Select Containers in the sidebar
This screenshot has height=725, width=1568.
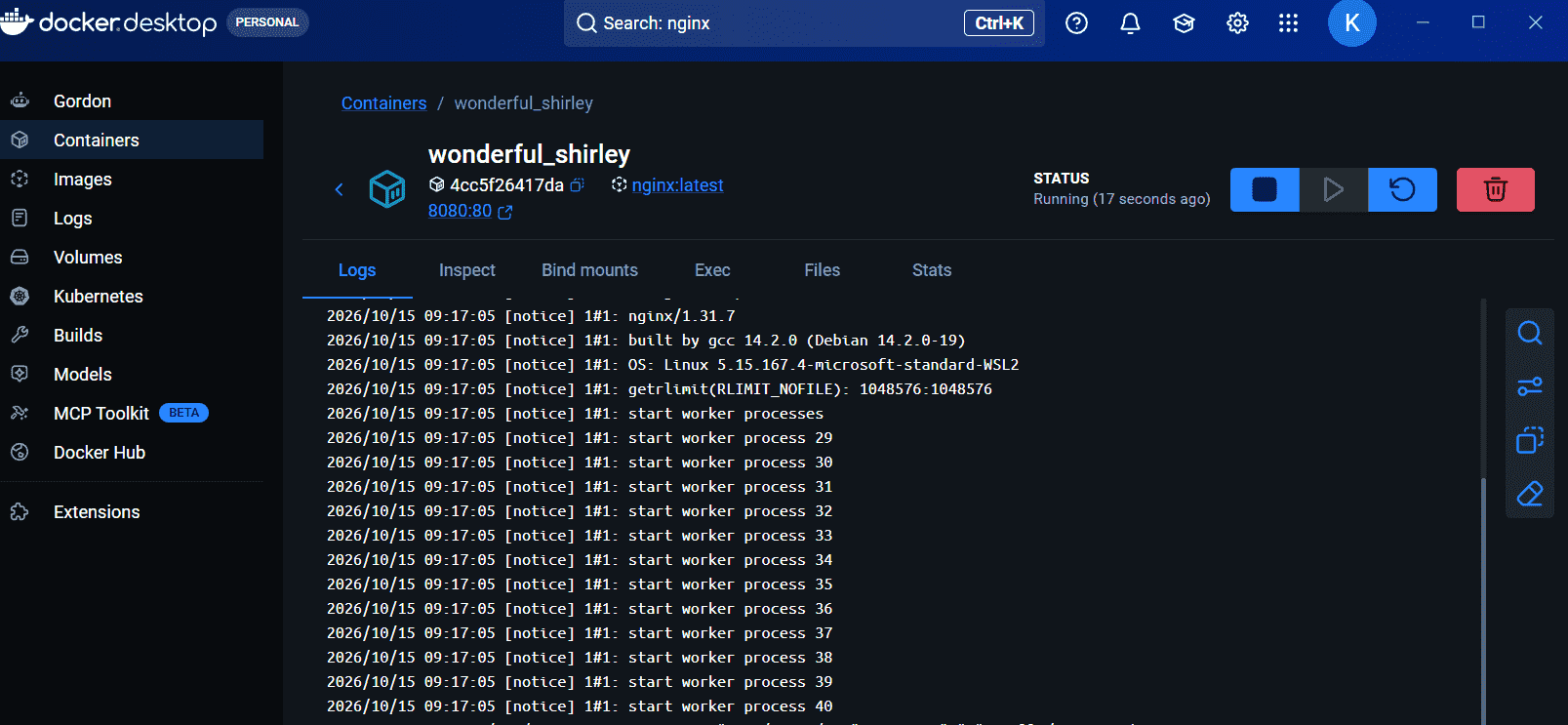[132, 141]
